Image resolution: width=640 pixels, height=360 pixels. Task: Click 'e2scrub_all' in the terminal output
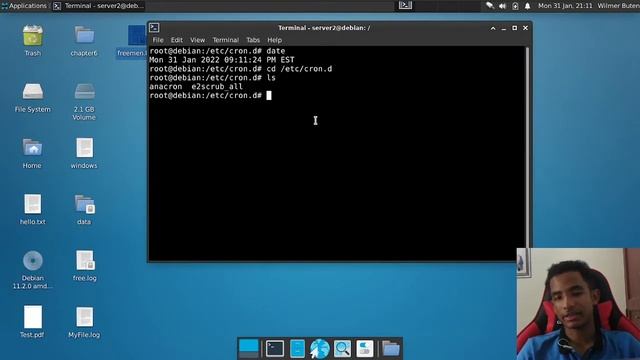(217, 87)
